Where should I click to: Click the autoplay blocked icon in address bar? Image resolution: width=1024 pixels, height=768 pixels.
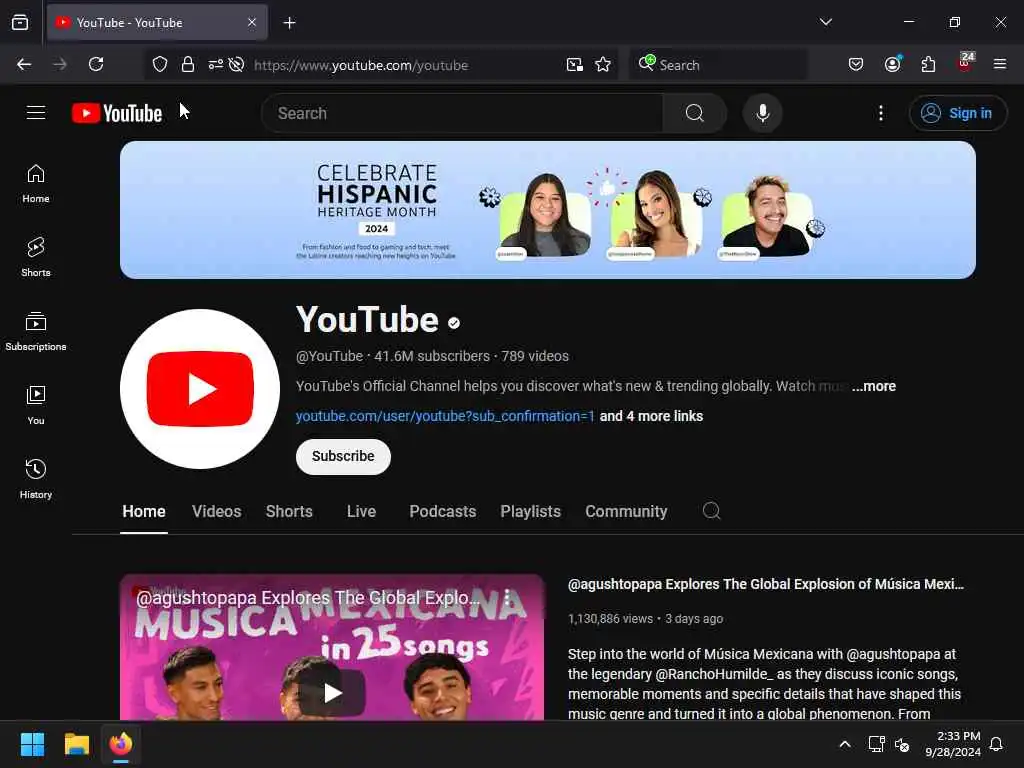point(237,64)
